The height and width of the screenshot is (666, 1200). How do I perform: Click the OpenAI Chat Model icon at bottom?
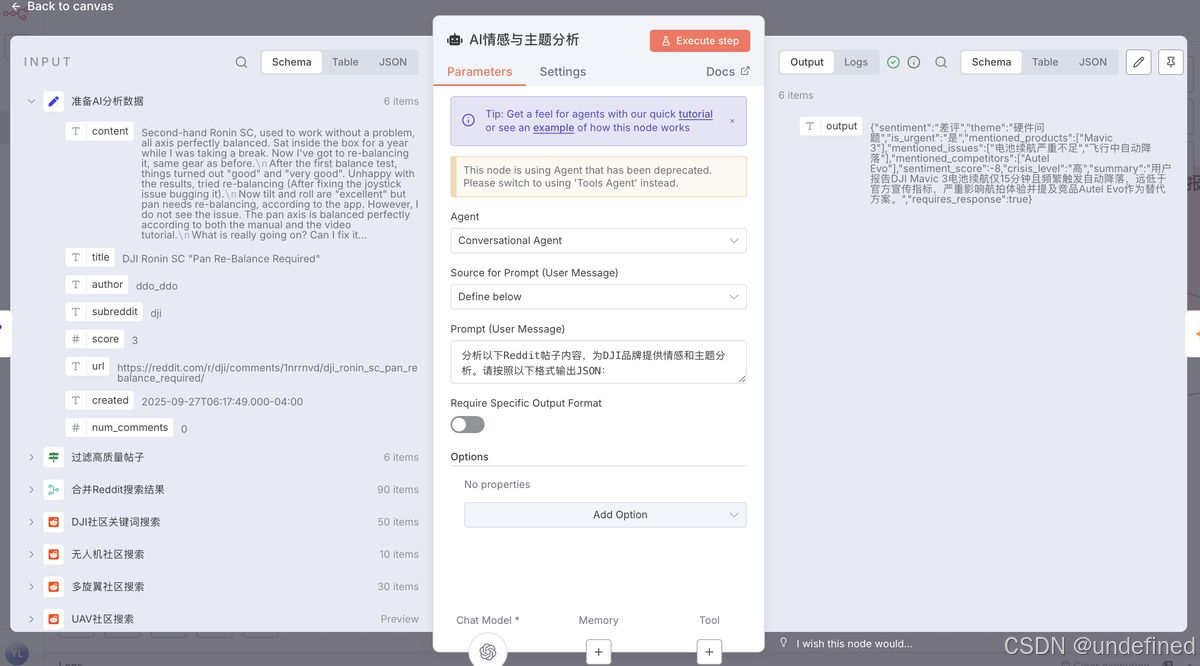(487, 650)
